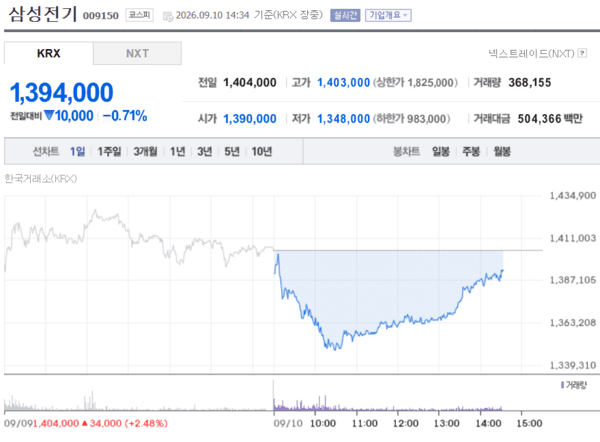Click the 15:00 time axis label
Screen dimensions: 600x442
[529, 423]
